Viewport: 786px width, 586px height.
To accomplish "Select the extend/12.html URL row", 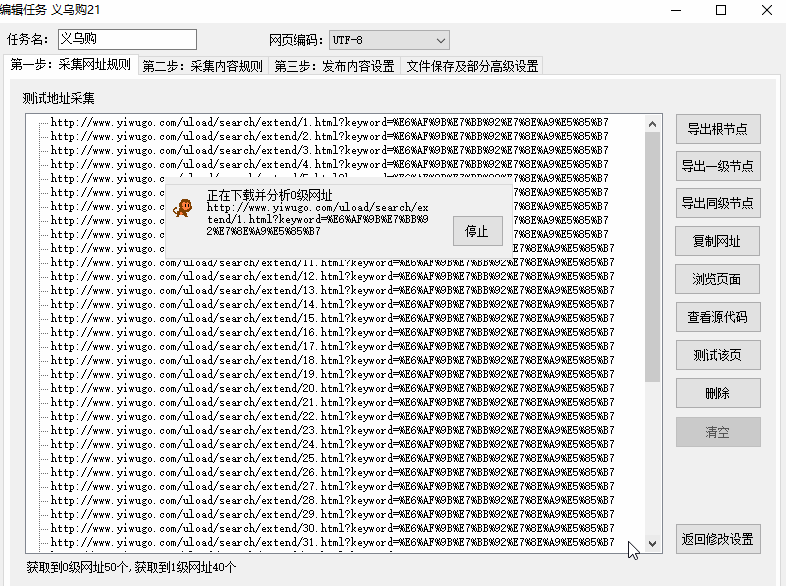I will tap(332, 276).
